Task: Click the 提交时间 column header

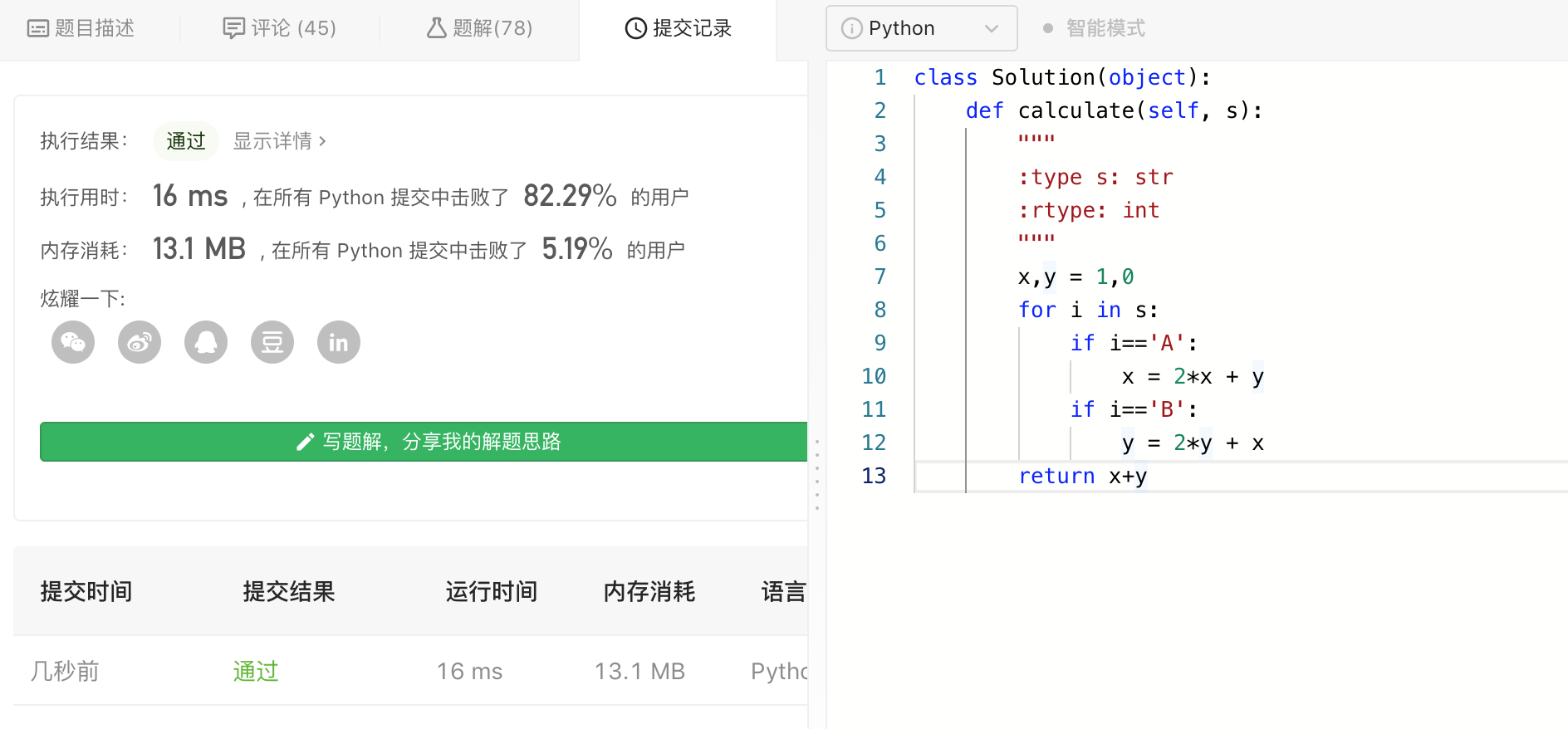Action: (x=86, y=591)
